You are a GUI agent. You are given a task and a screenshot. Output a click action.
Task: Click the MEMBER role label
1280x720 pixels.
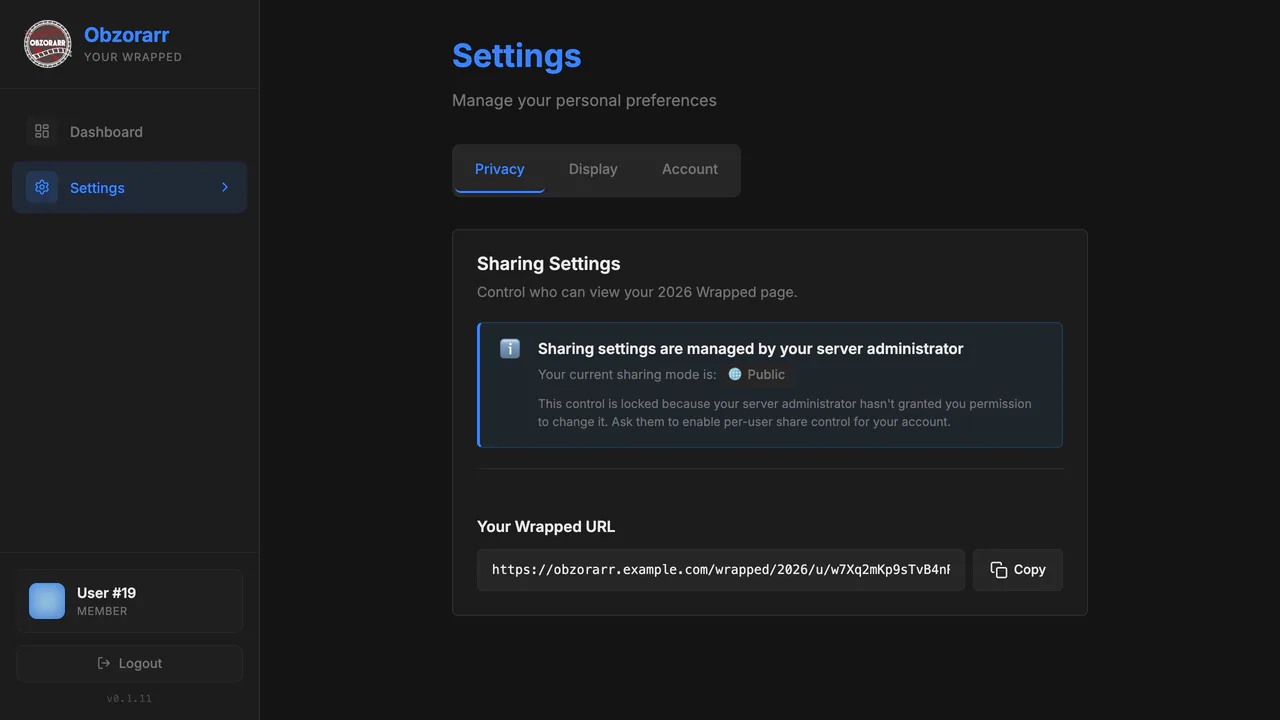(102, 611)
